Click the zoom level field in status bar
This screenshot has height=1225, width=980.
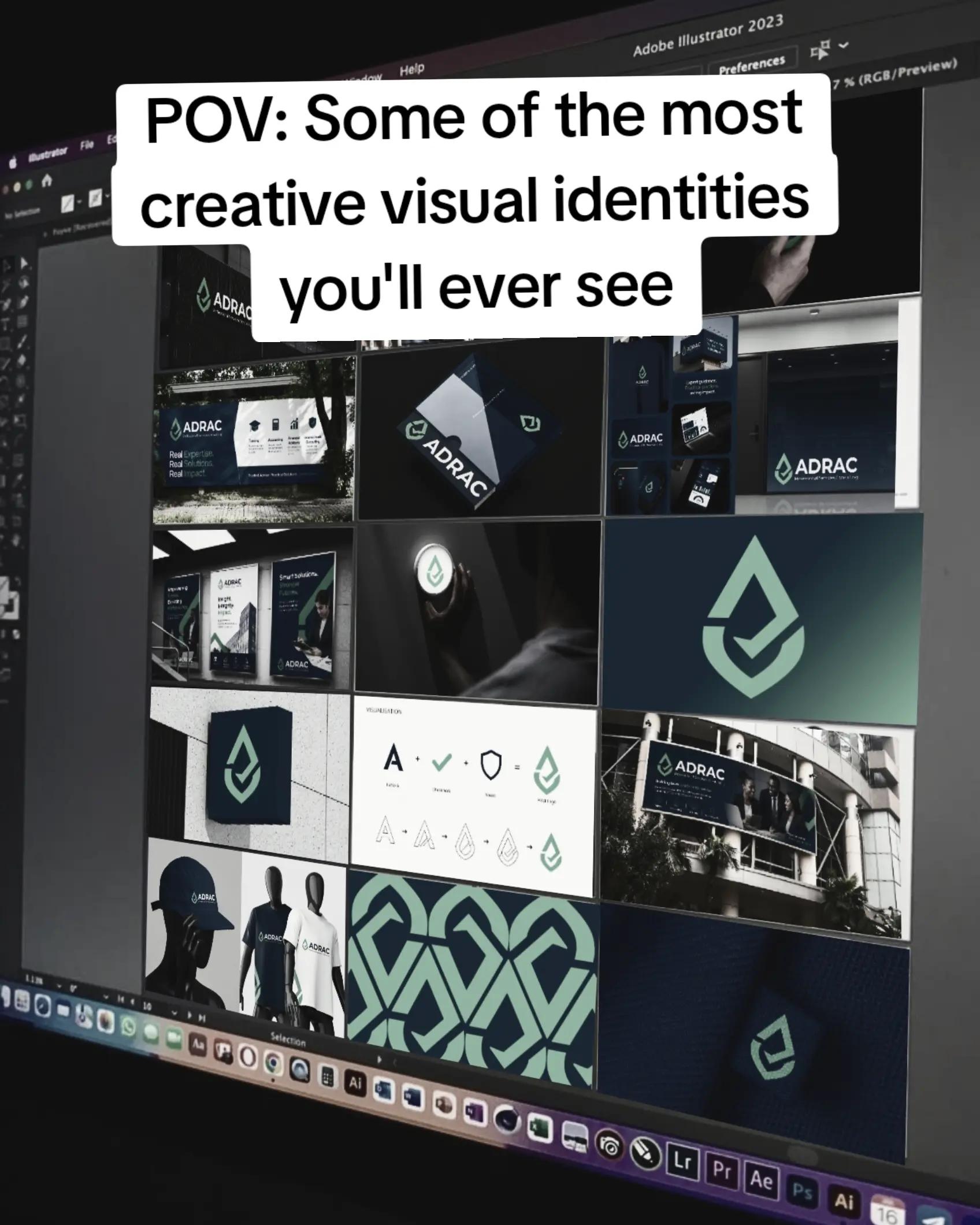pos(34,980)
